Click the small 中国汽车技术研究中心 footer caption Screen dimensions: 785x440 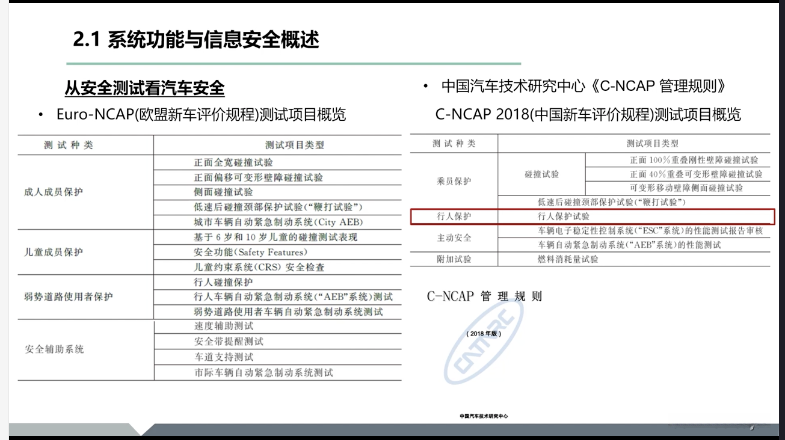(484, 416)
